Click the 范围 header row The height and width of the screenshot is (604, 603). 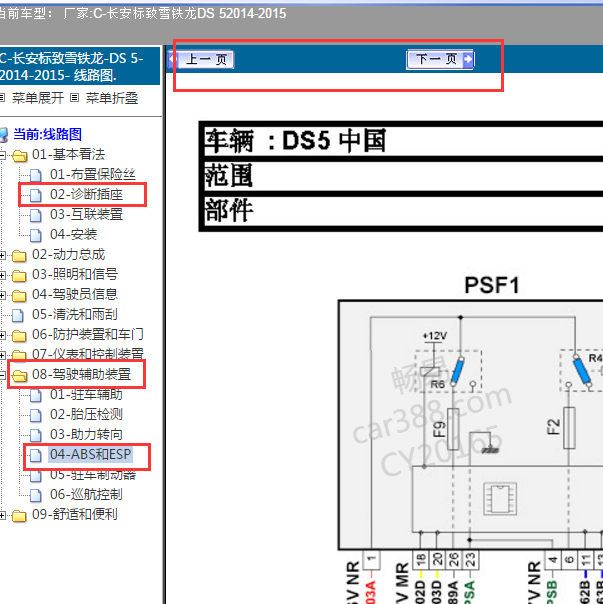point(403,175)
